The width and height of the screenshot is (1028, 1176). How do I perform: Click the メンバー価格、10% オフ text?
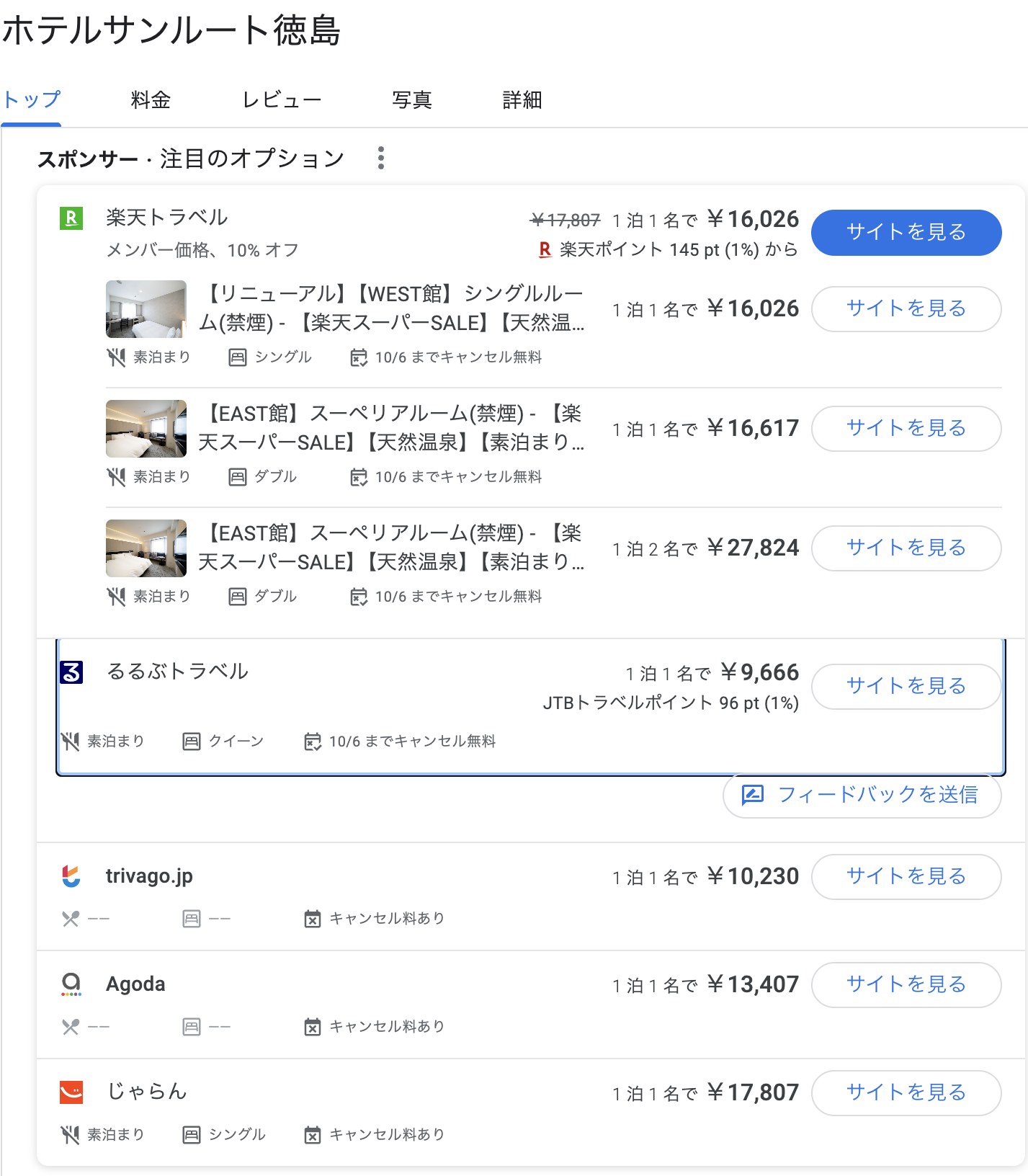(202, 250)
